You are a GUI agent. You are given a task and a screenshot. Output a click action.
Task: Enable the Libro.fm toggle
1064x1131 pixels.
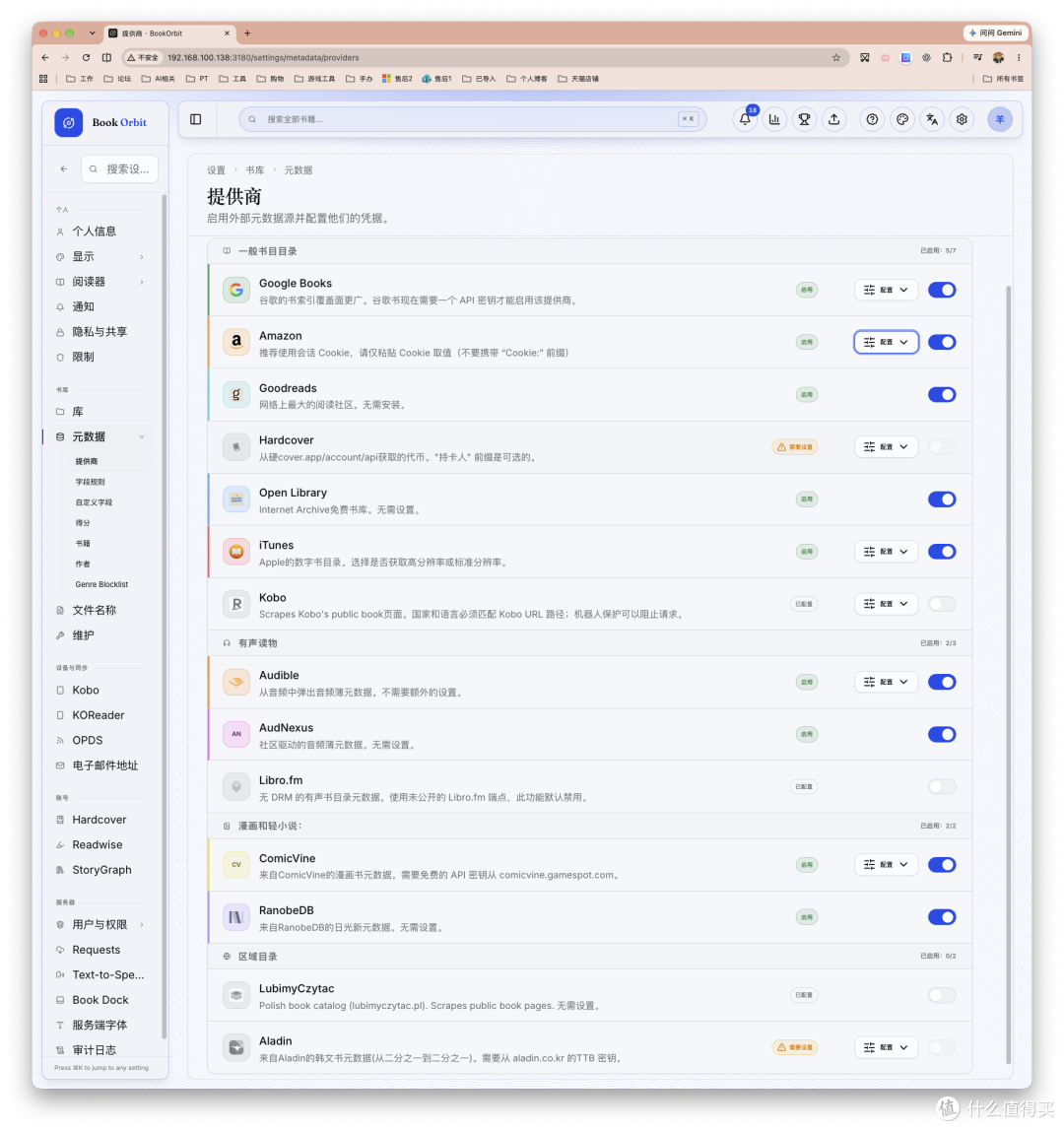(x=942, y=787)
